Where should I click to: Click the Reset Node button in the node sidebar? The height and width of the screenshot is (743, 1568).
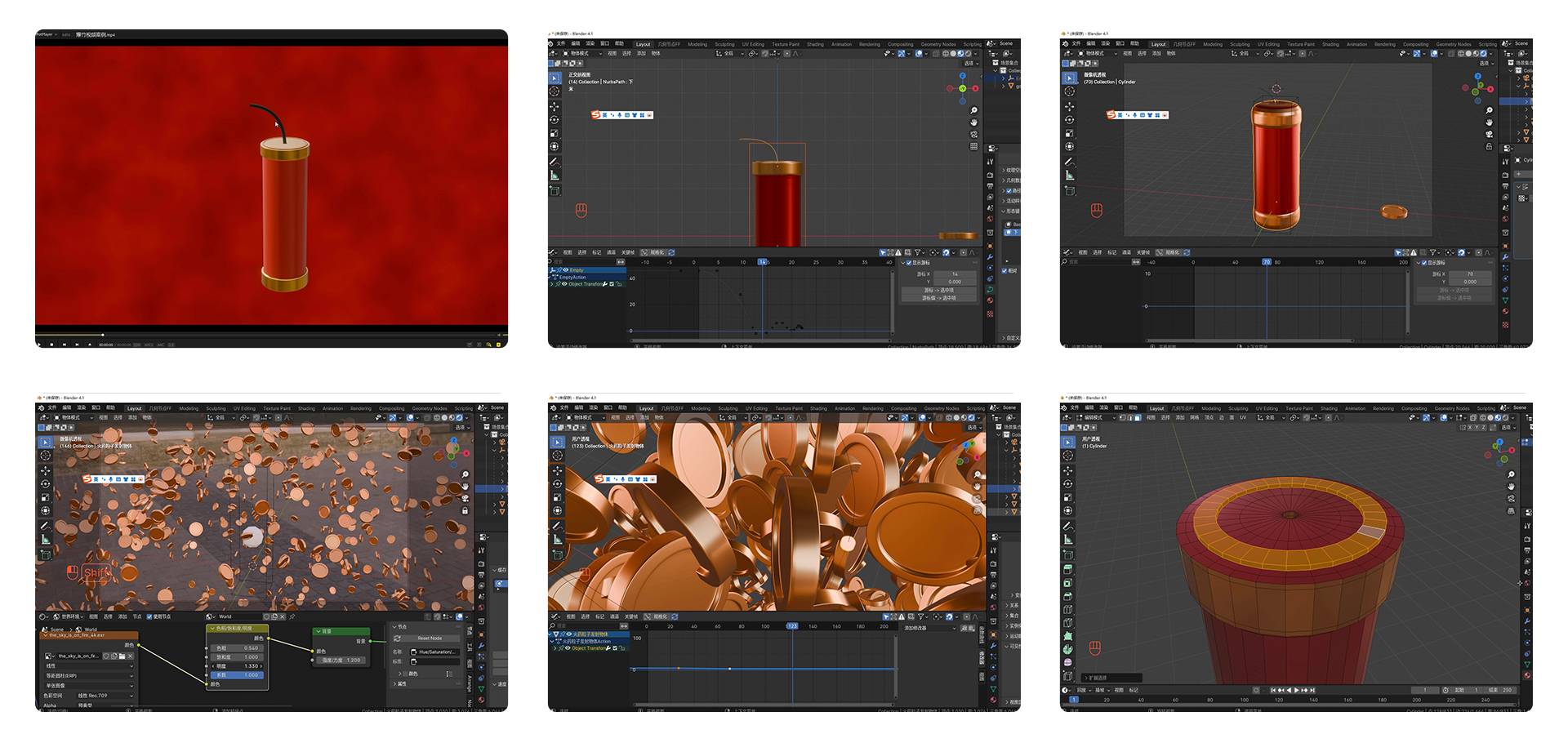[429, 638]
